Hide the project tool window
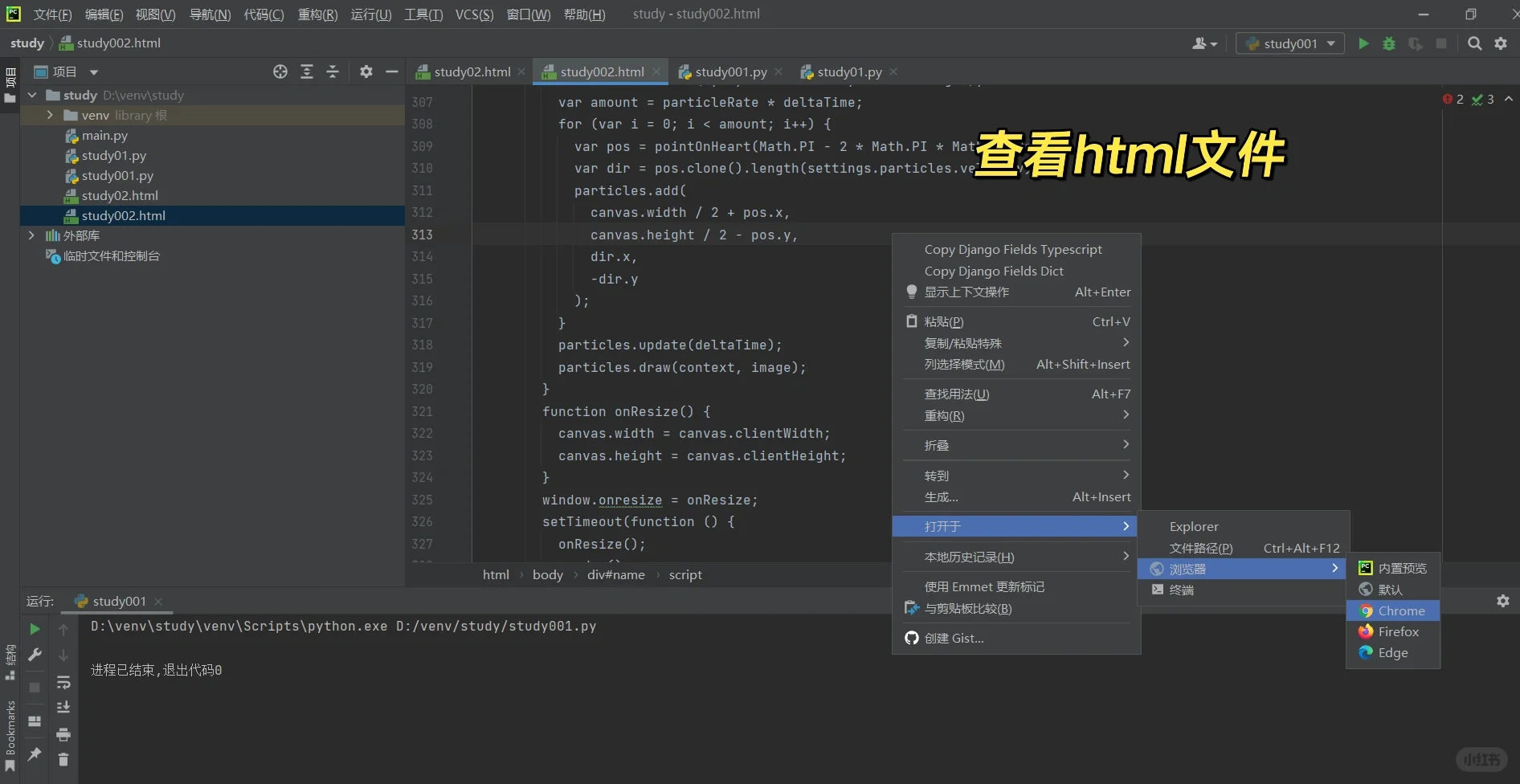This screenshot has width=1520, height=784. [392, 71]
